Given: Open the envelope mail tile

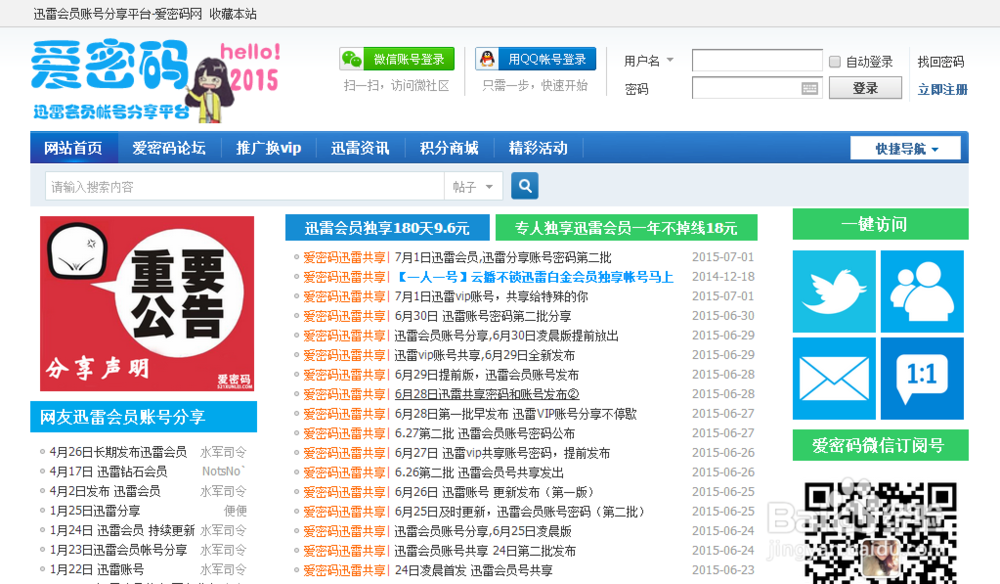Looking at the screenshot, I should pyautogui.click(x=834, y=379).
